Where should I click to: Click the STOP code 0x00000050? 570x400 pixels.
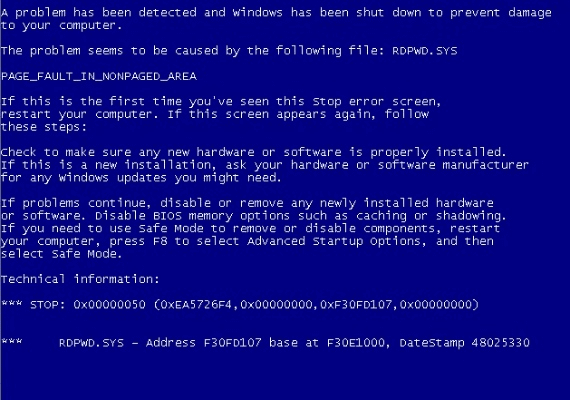click(x=109, y=304)
